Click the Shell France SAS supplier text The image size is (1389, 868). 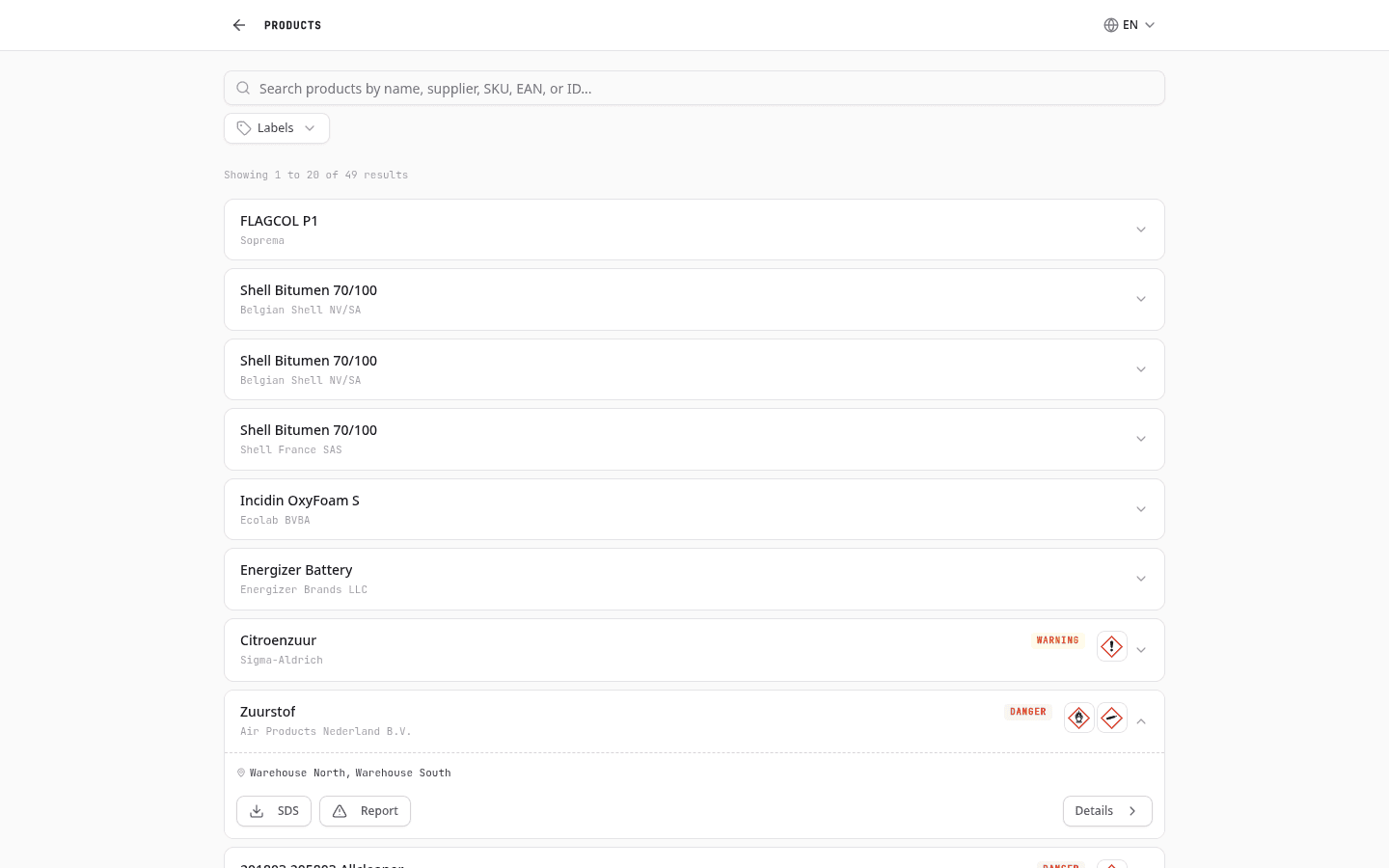tap(291, 450)
